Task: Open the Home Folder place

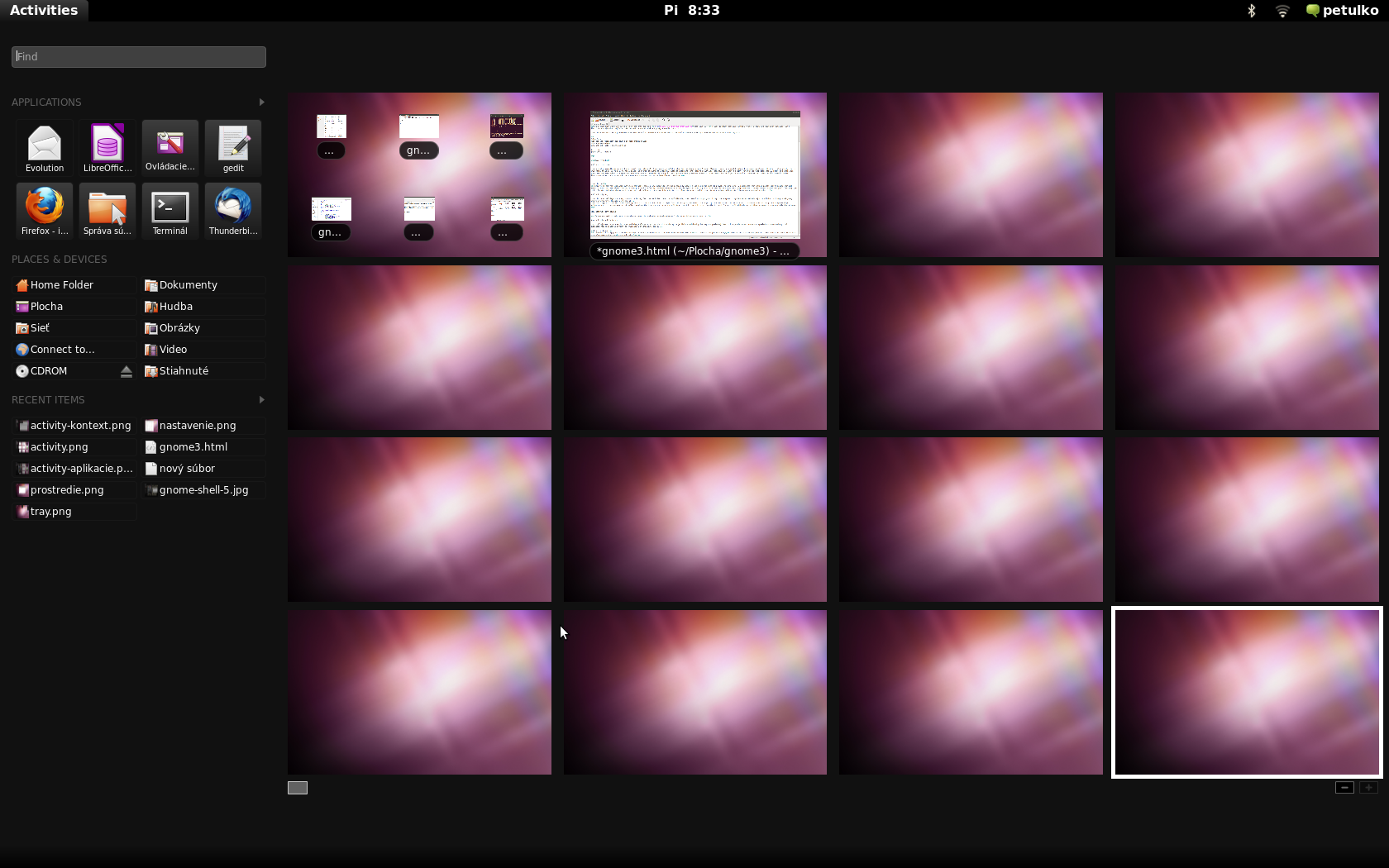Action: coord(62,285)
